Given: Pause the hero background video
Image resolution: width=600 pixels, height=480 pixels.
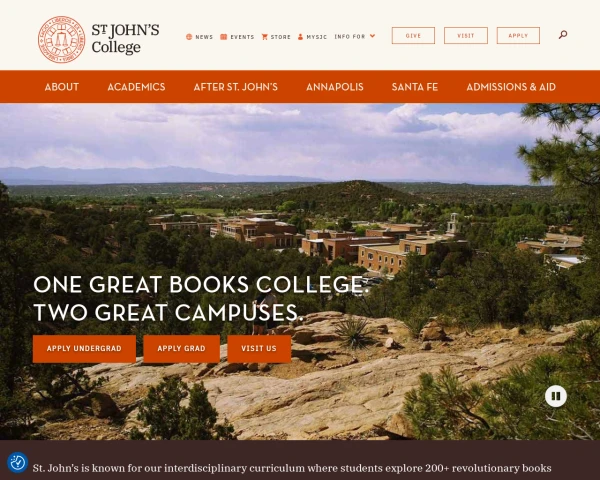Looking at the screenshot, I should (x=556, y=396).
